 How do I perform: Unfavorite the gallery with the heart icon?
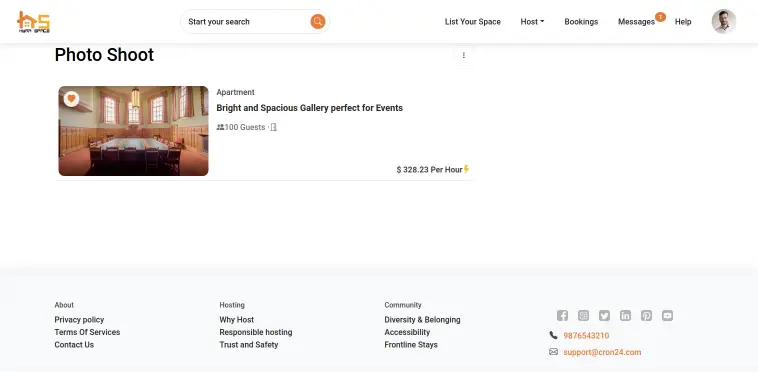(x=72, y=99)
